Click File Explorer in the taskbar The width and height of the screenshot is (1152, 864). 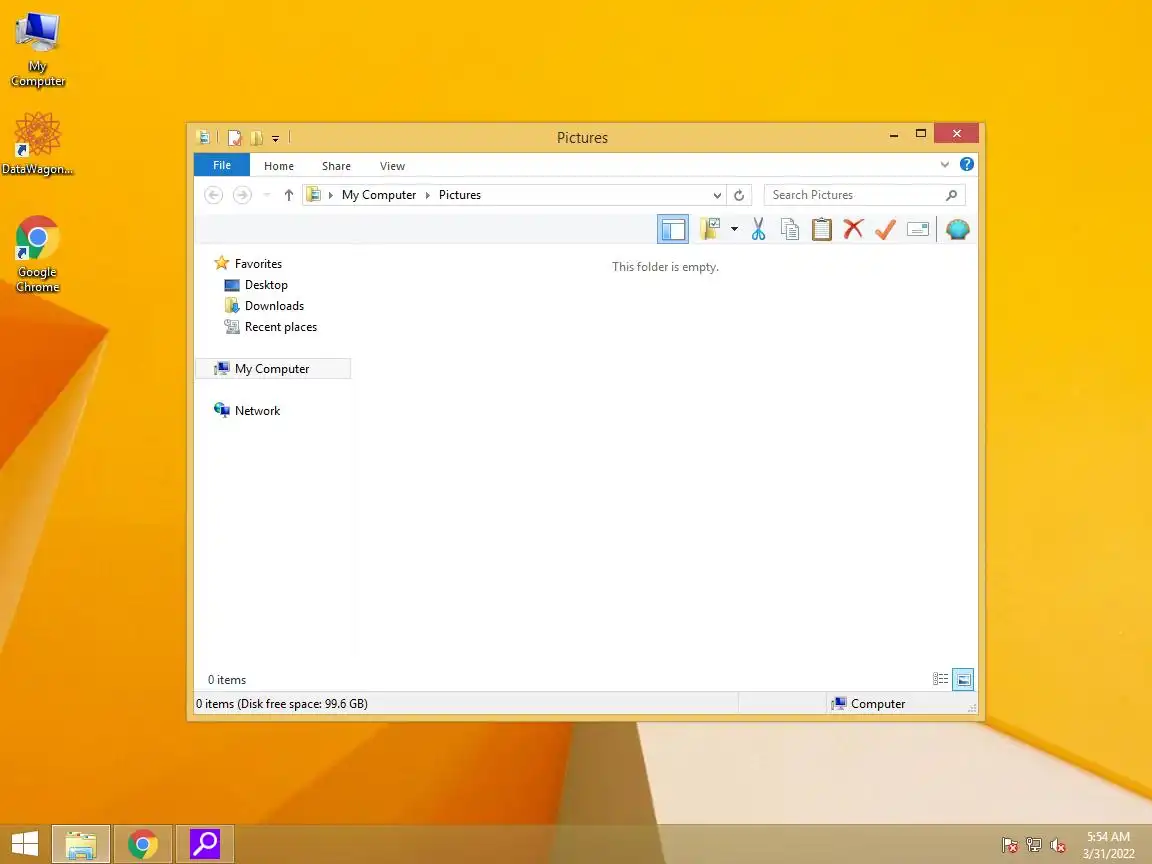coord(81,844)
